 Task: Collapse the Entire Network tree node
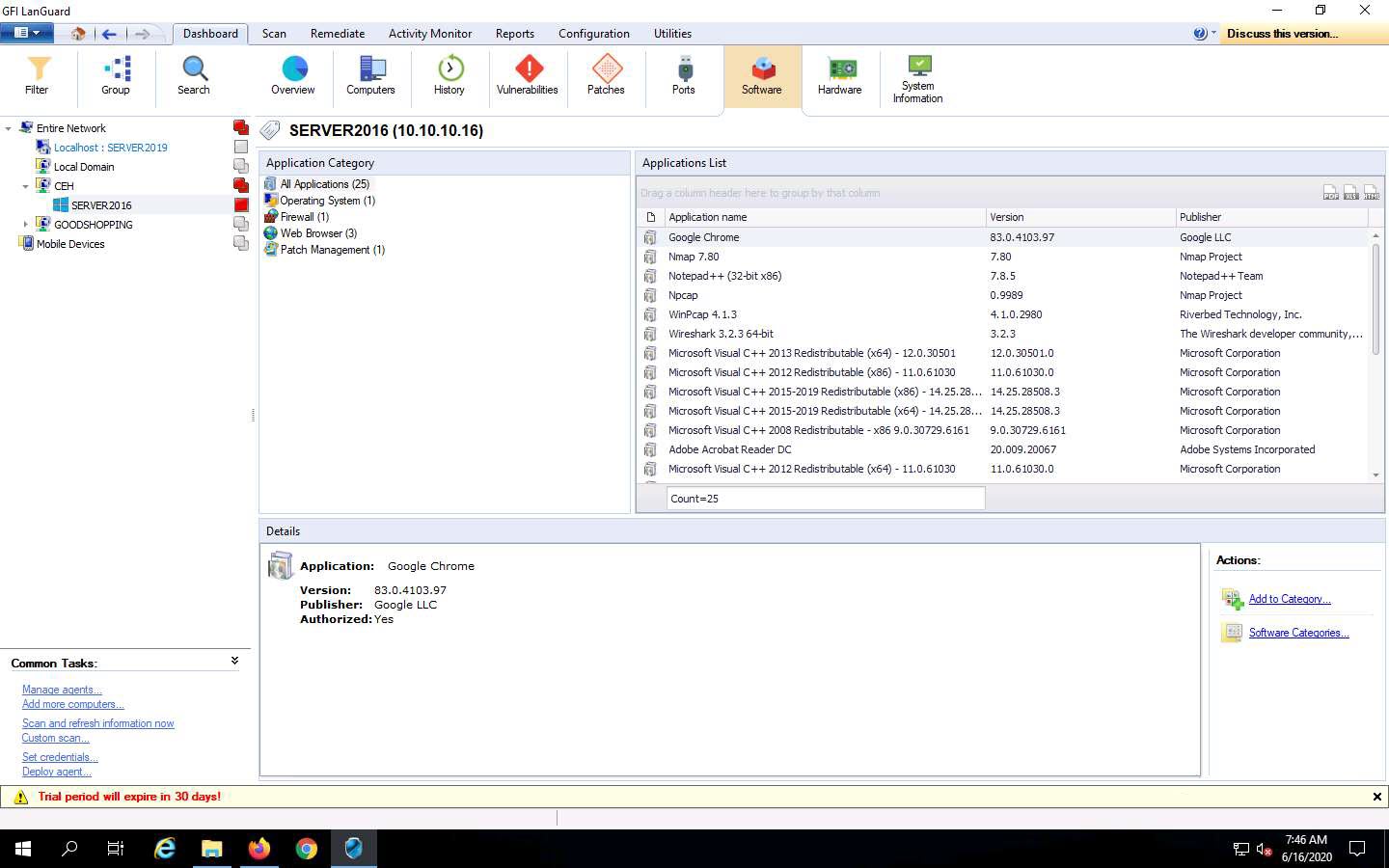click(9, 128)
